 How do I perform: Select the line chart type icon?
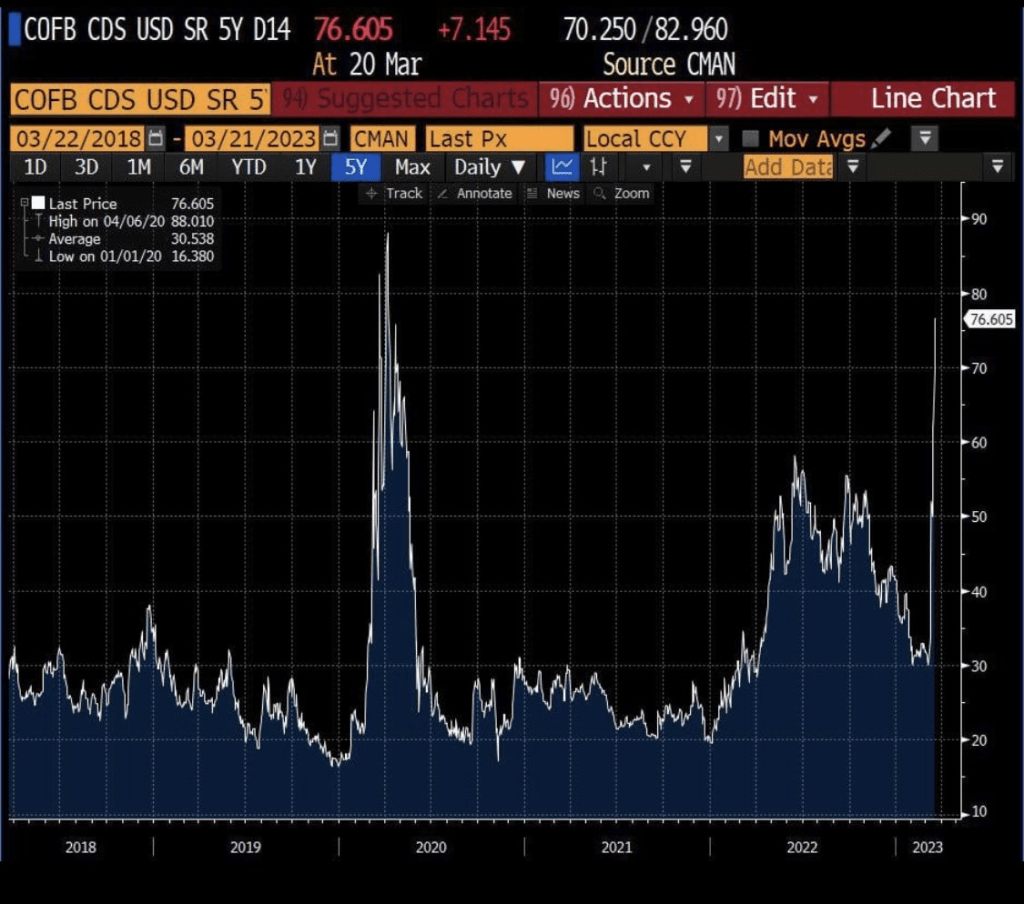click(563, 167)
